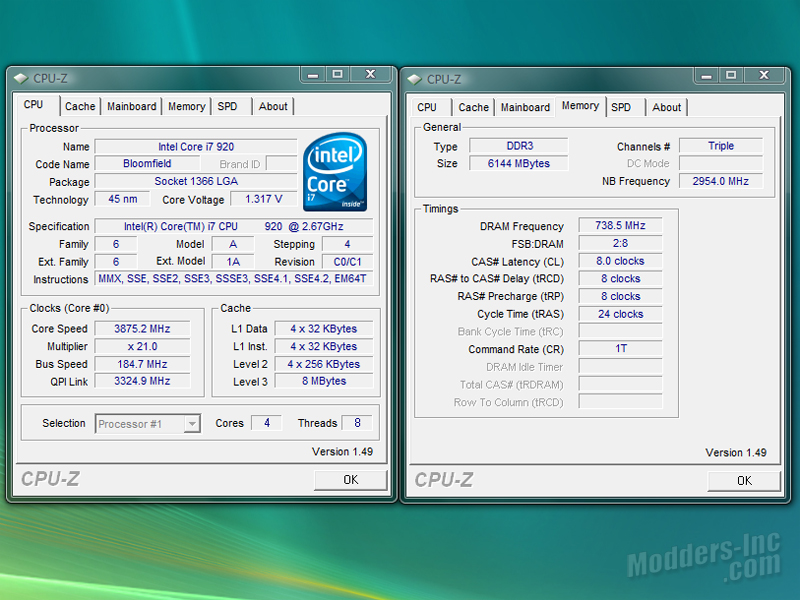Click the Instructions field listing MMX, SSE
This screenshot has height=600, width=800.
(x=234, y=279)
